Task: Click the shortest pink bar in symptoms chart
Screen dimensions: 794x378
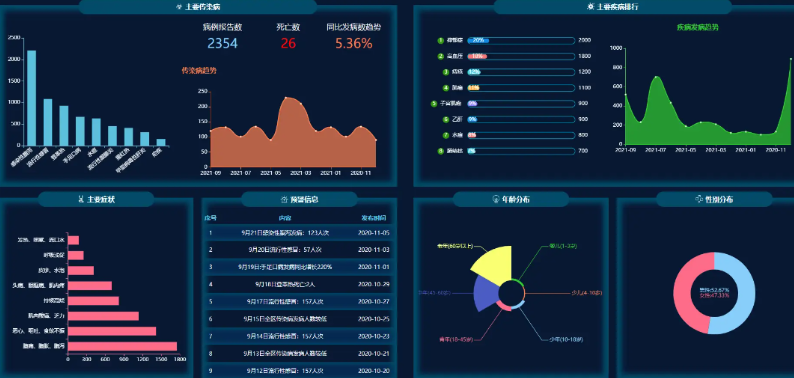Action: (74, 240)
